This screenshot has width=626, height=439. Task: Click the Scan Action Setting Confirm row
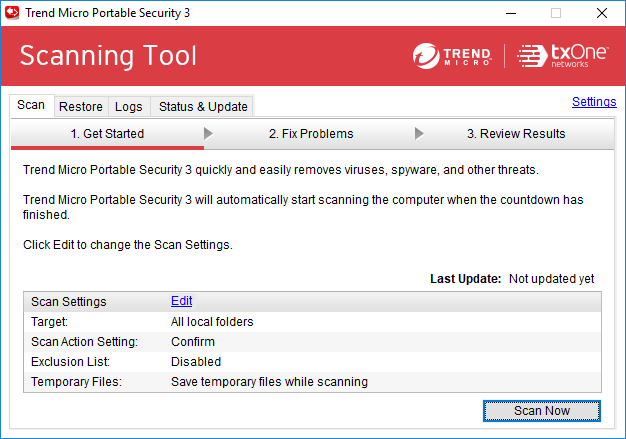tap(194, 341)
